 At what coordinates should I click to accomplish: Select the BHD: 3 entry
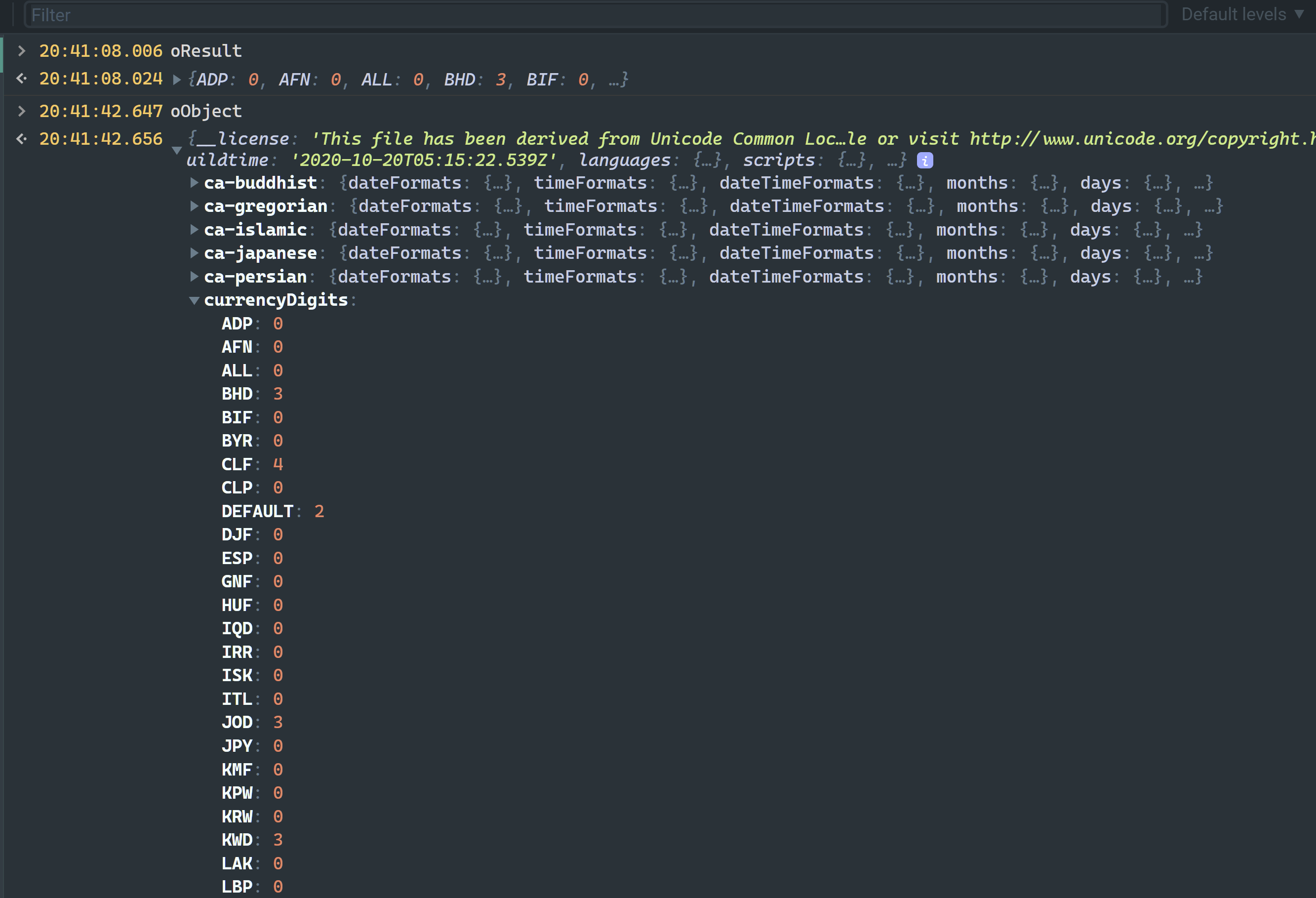[252, 394]
